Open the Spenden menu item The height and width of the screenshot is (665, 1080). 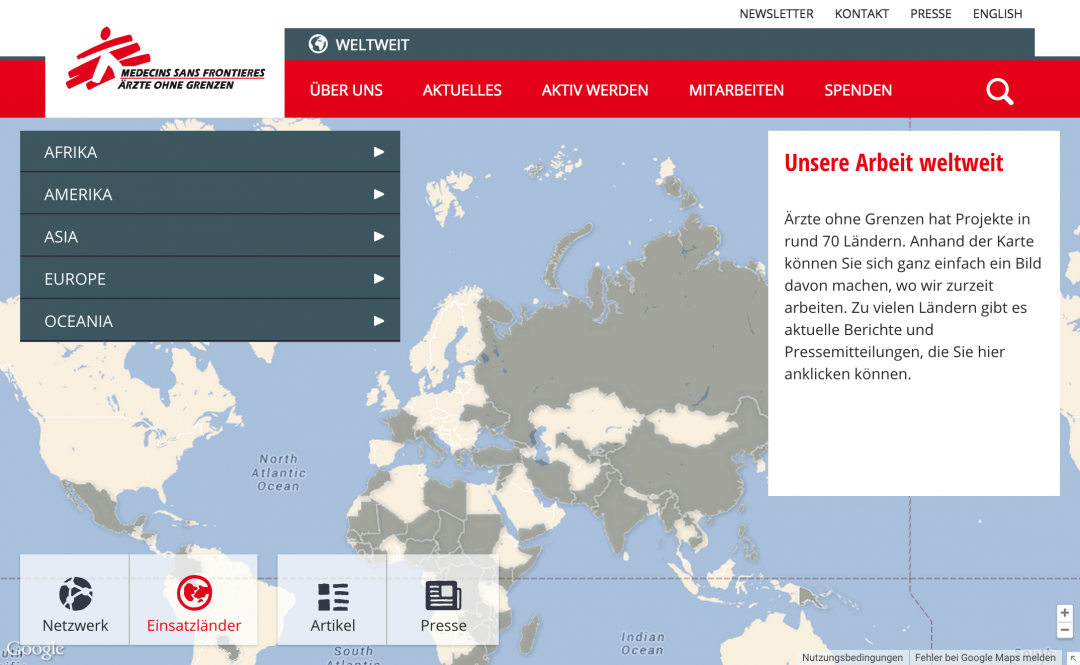pos(858,90)
